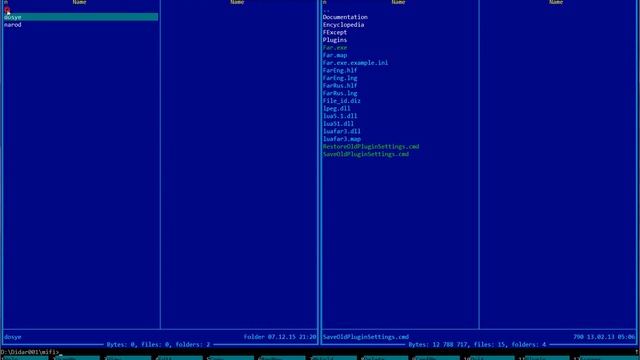Click left panel 'Bytes: 0, files: 0, folders: 2' summary
Viewport: 640px width, 360px height.
click(x=158, y=344)
